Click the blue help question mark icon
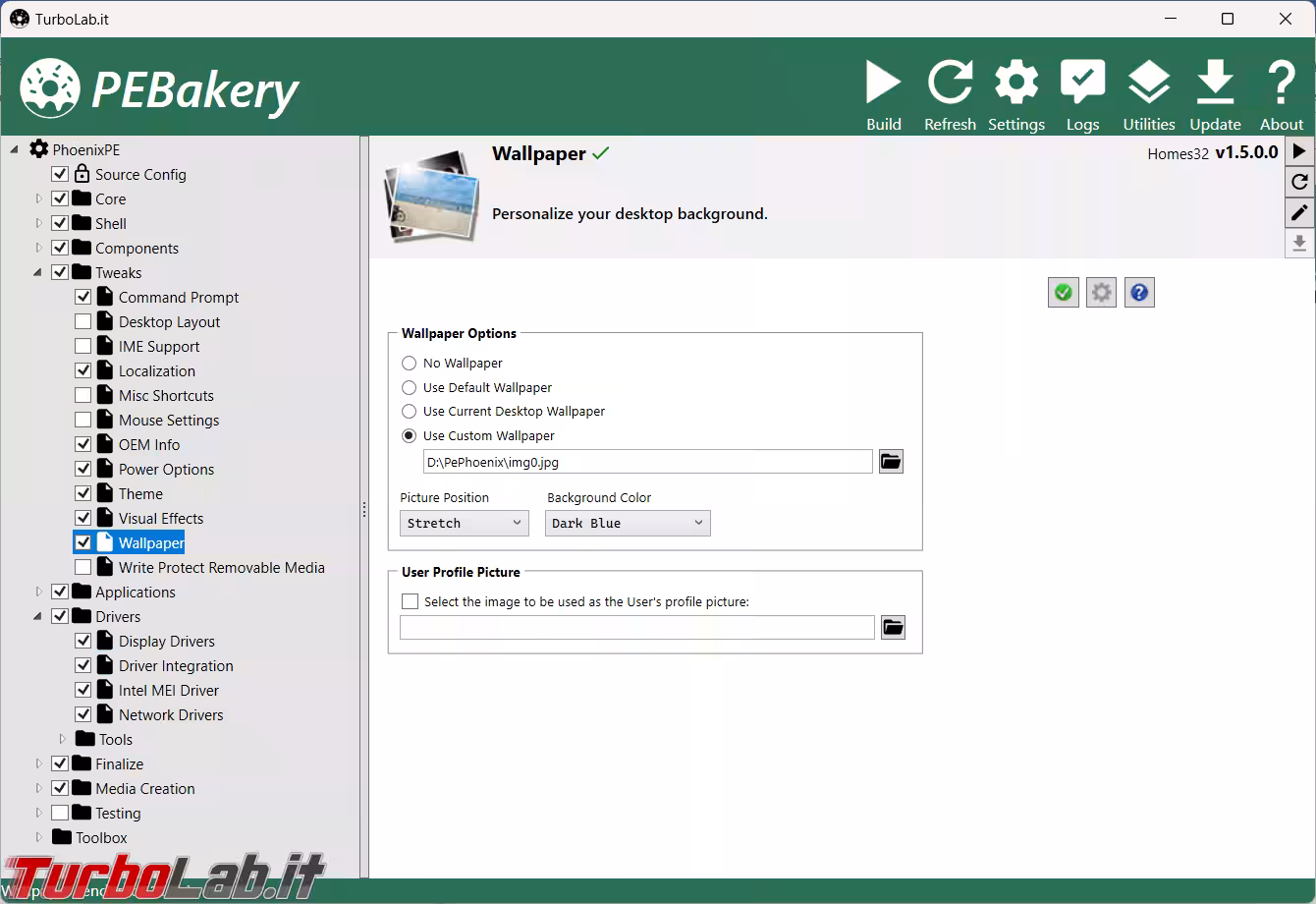 1139,293
